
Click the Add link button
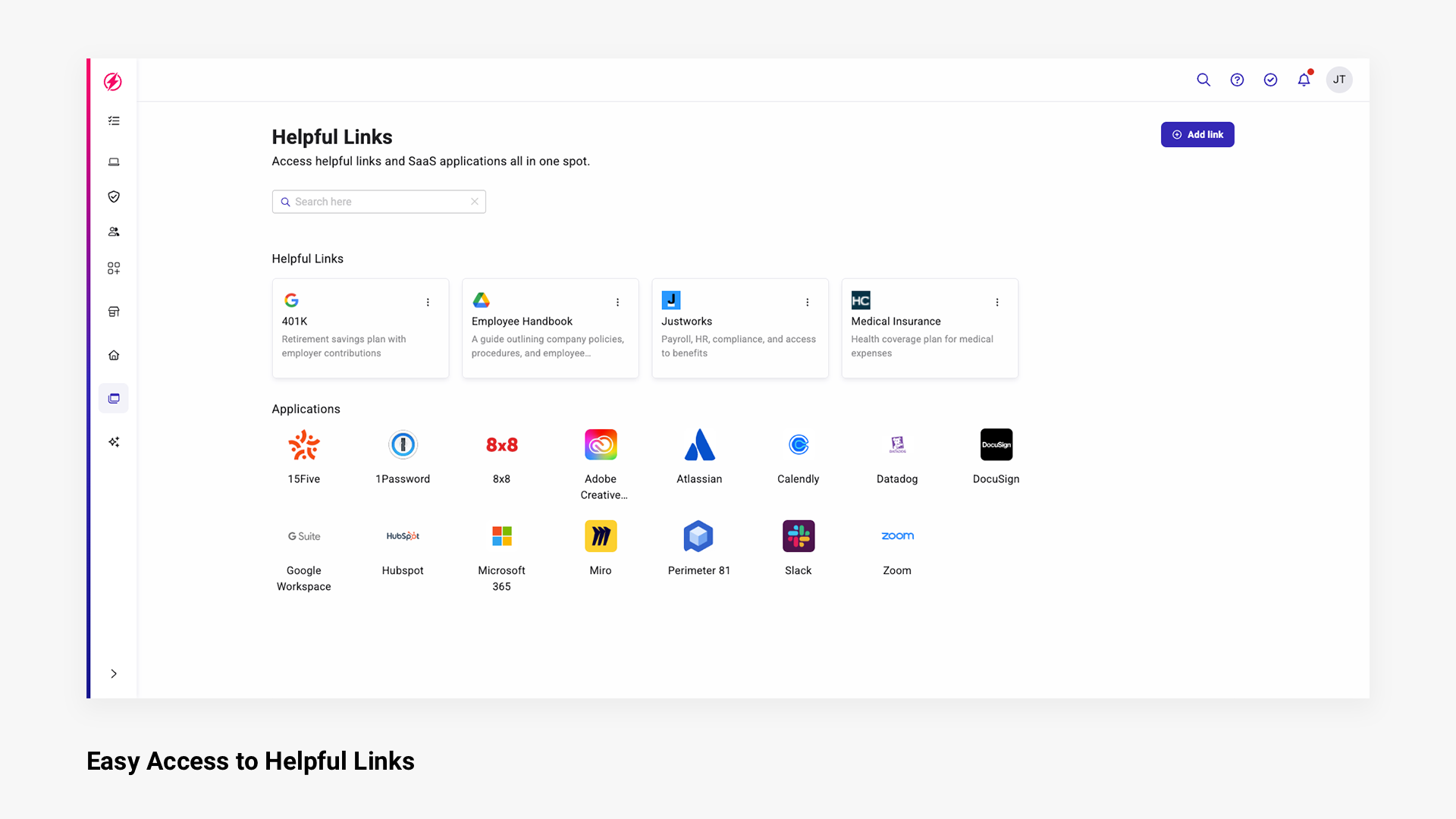coord(1197,134)
